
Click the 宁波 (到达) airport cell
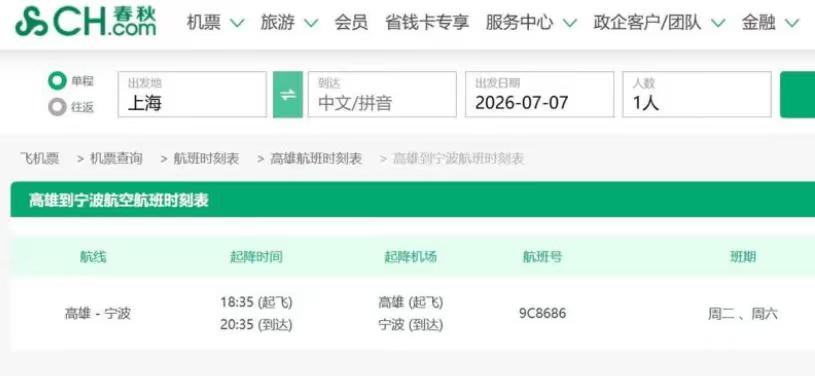pos(411,325)
